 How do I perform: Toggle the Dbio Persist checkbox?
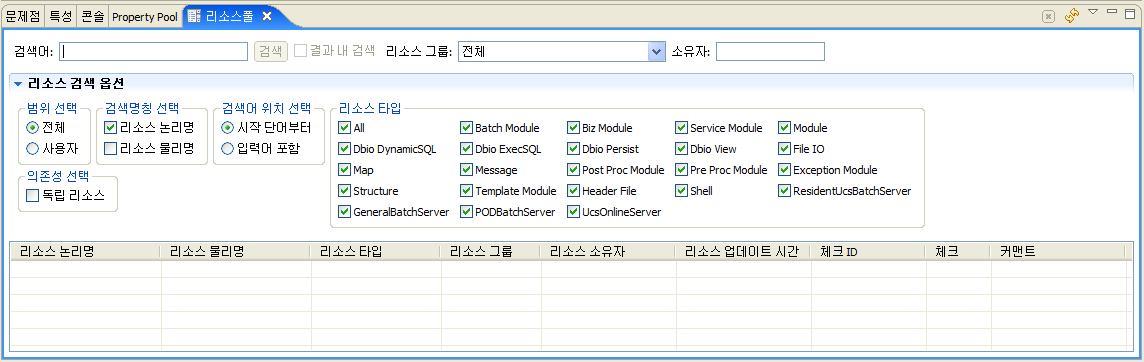pyautogui.click(x=573, y=149)
